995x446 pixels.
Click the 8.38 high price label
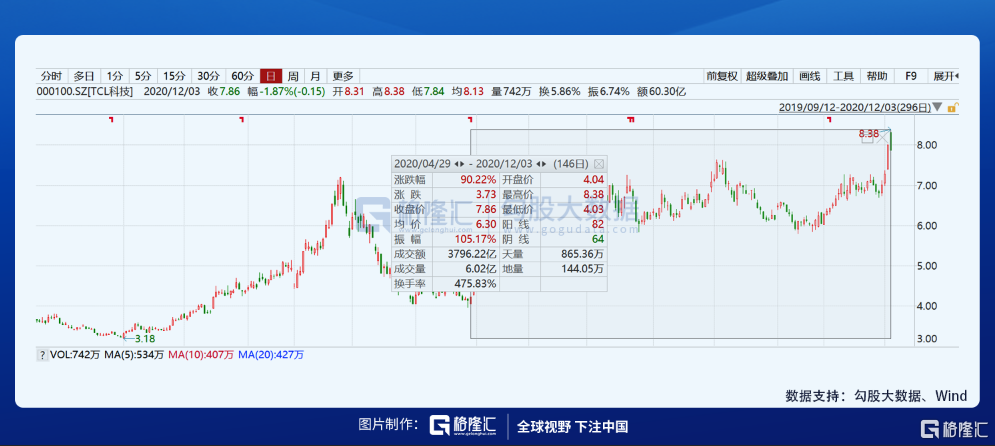click(869, 134)
